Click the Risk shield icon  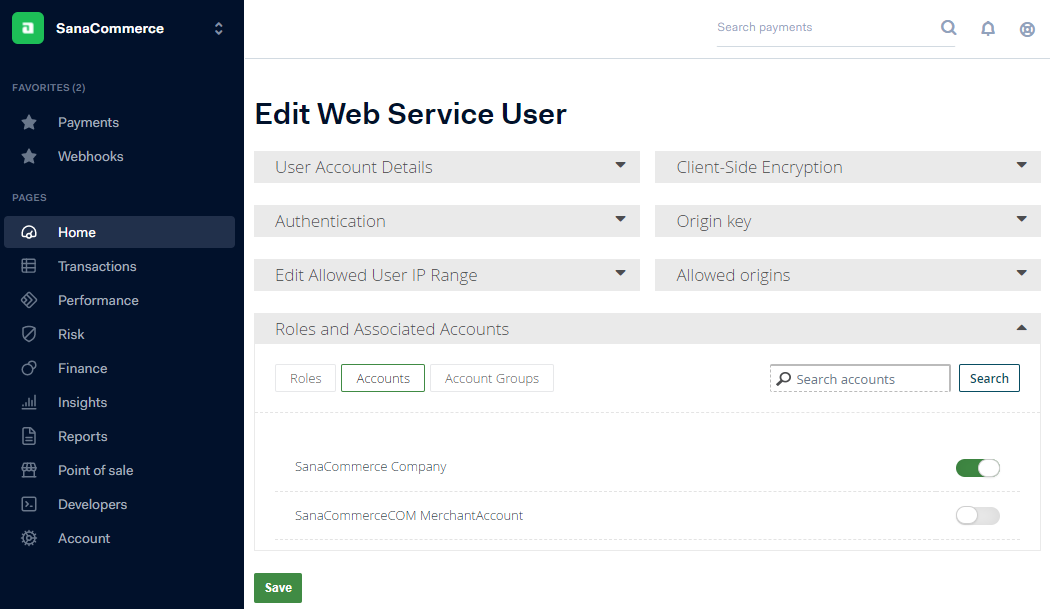(29, 334)
